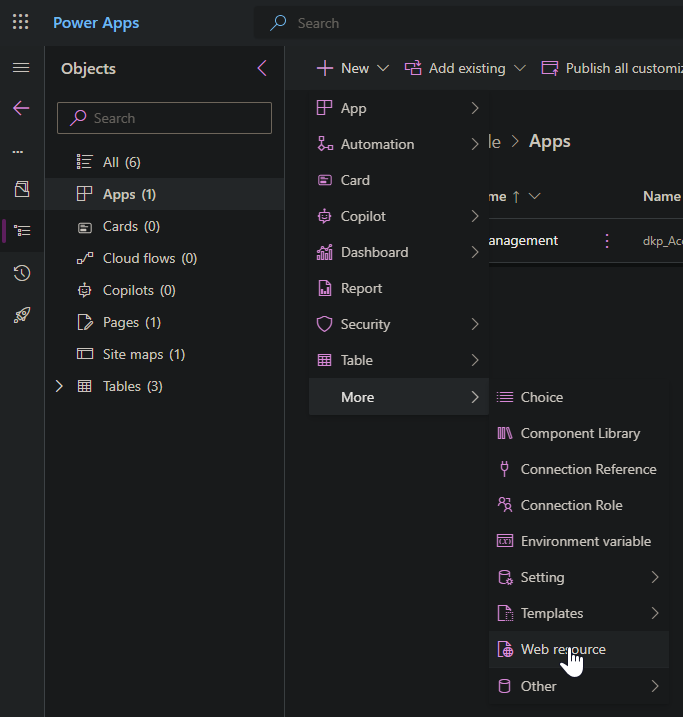The height and width of the screenshot is (717, 683).
Task: Open the Pipelines rocket icon
Action: click(22, 315)
